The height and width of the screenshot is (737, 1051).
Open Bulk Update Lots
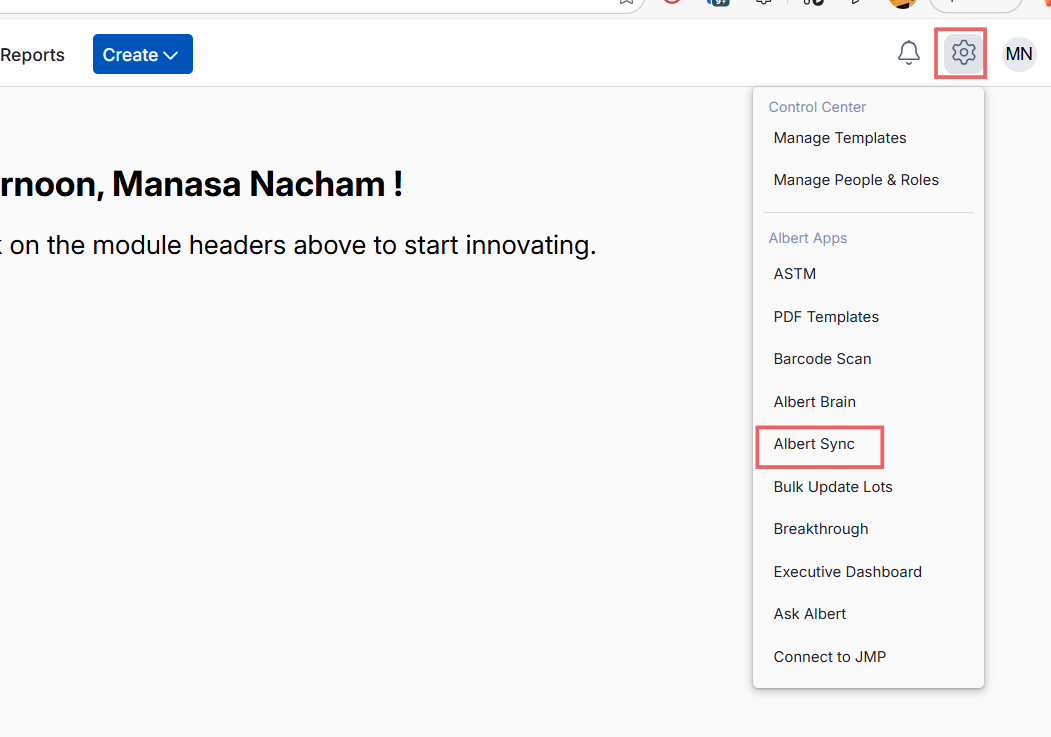tap(833, 487)
